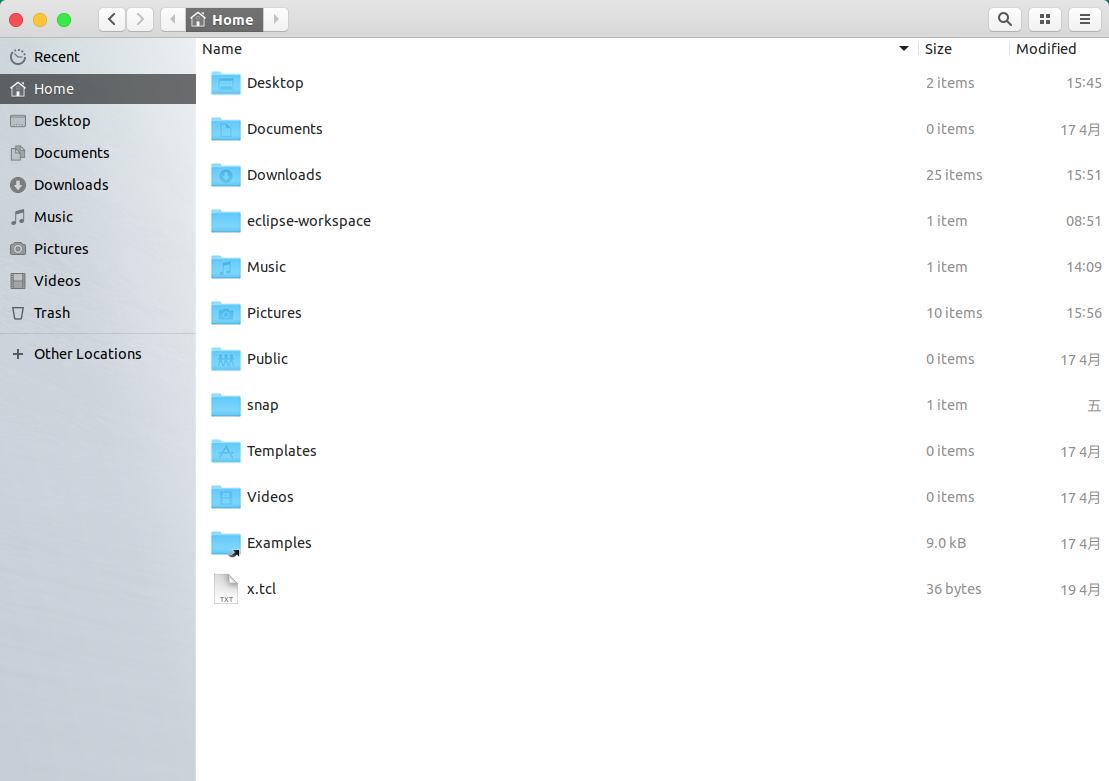Viewport: 1109px width, 781px height.
Task: Select the Pictures folder icon in the list
Action: [x=226, y=313]
